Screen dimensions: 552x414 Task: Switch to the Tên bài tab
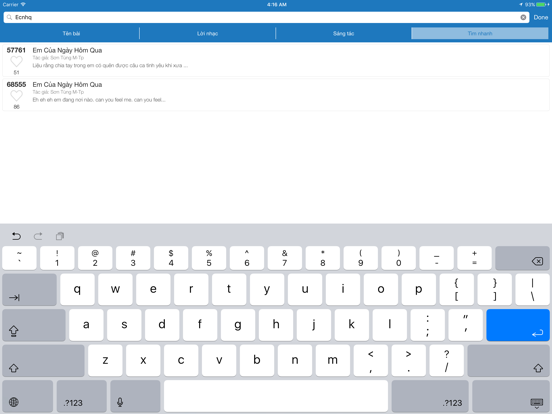point(71,33)
